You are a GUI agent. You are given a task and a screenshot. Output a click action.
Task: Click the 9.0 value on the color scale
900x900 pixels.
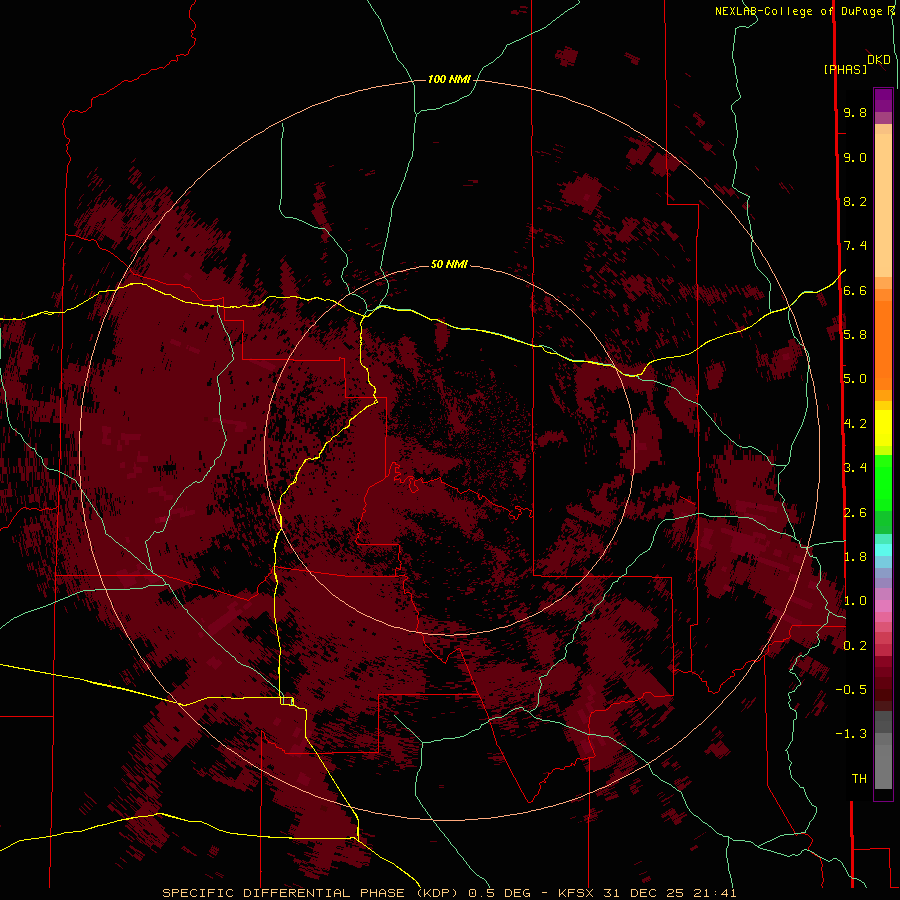pyautogui.click(x=855, y=157)
